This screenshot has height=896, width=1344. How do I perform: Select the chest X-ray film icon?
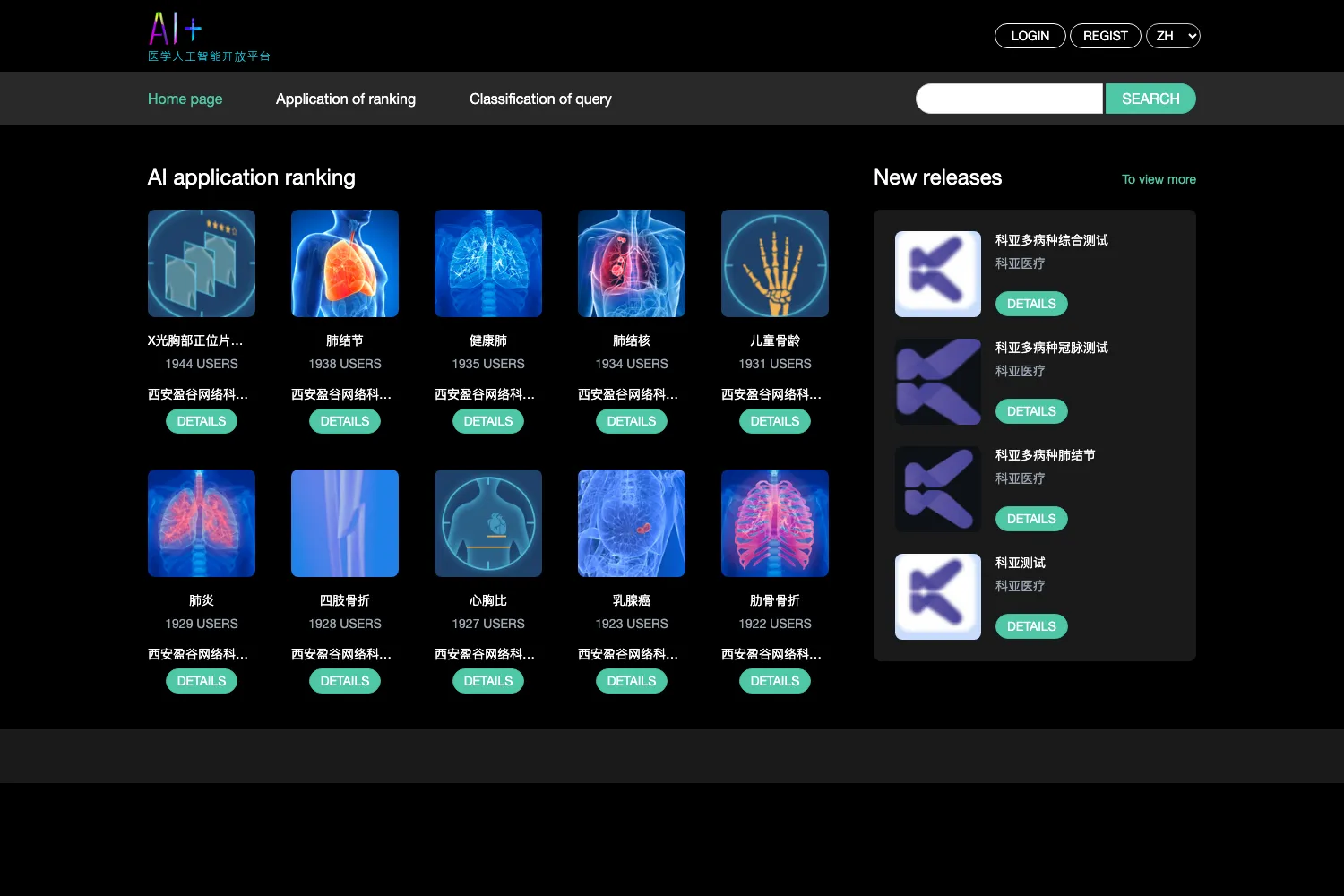(x=202, y=263)
